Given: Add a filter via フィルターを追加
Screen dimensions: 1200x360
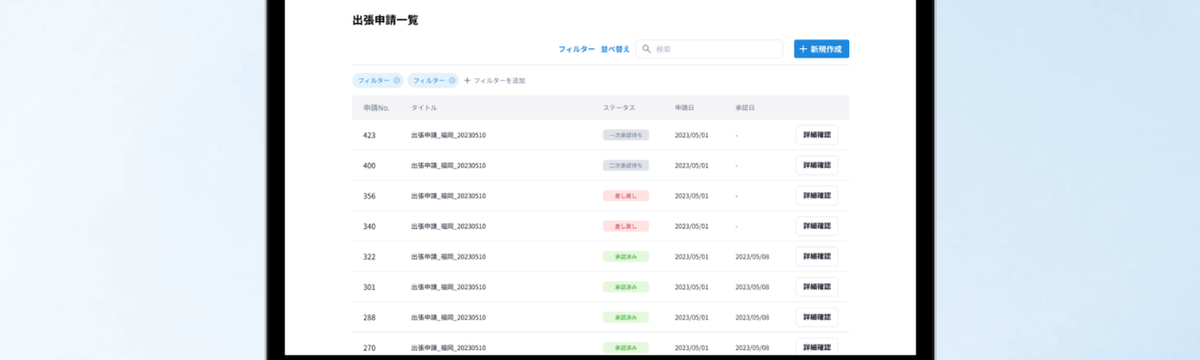Looking at the screenshot, I should (494, 80).
